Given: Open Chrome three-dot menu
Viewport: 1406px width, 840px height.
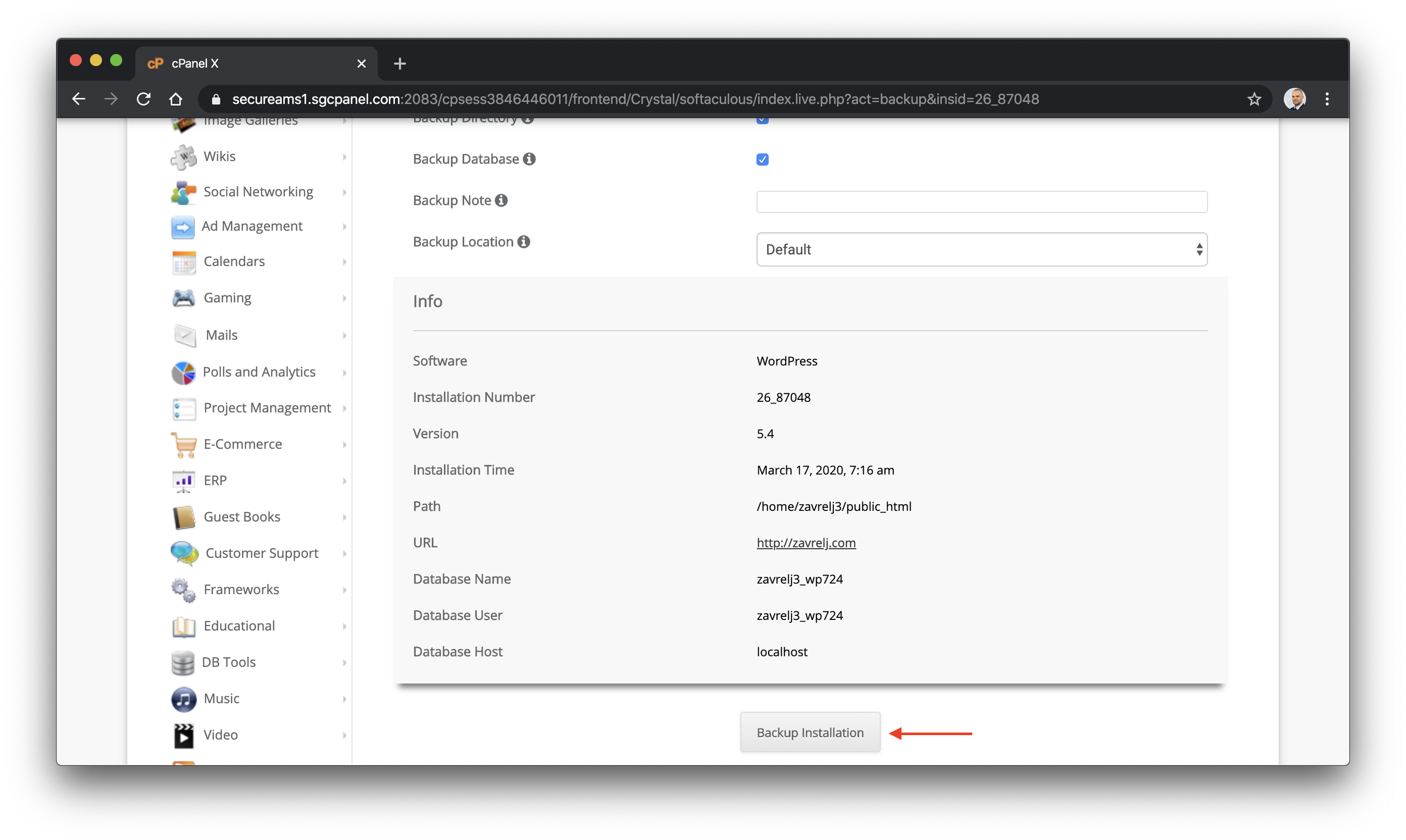Looking at the screenshot, I should coord(1327,99).
